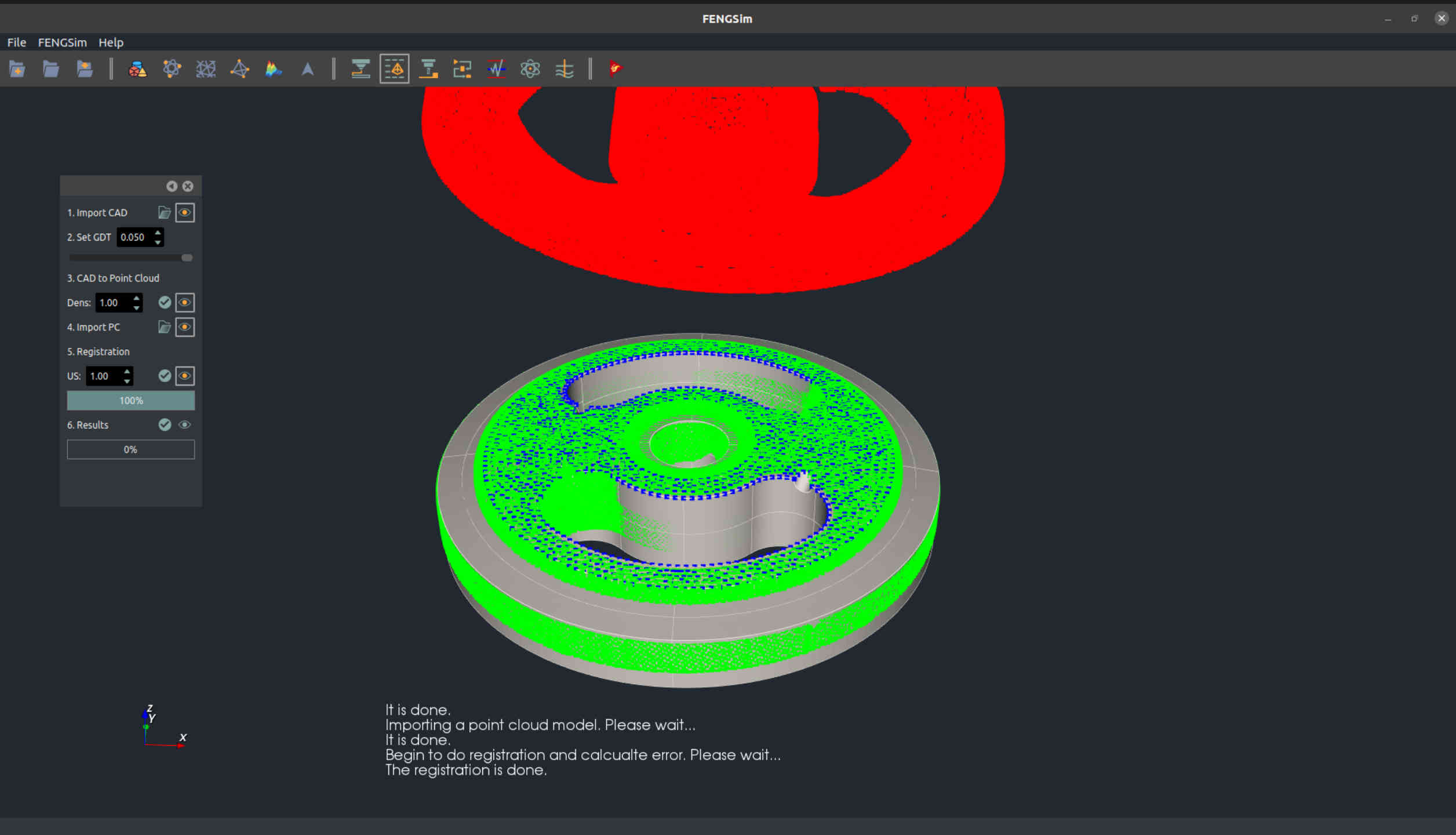
Task: Toggle visibility eye for Import CAD
Action: [x=185, y=213]
